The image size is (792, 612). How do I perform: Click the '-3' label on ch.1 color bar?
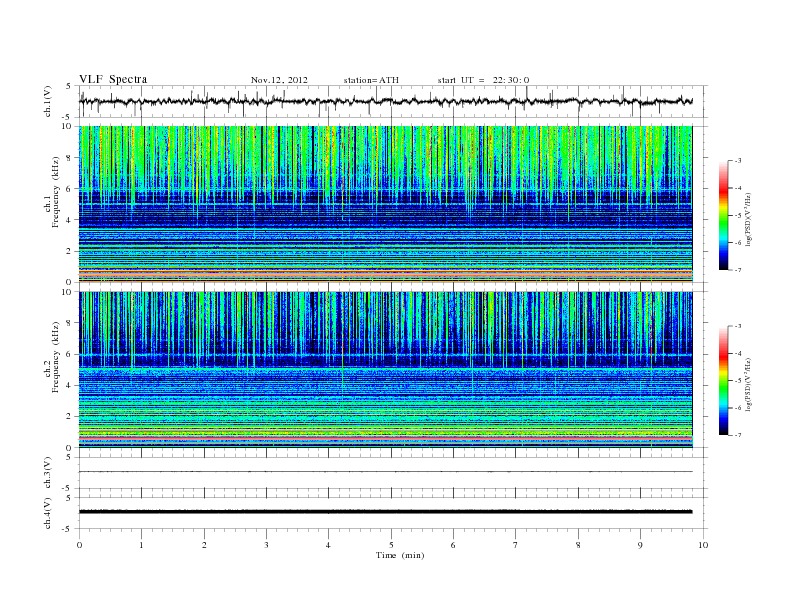point(738,161)
